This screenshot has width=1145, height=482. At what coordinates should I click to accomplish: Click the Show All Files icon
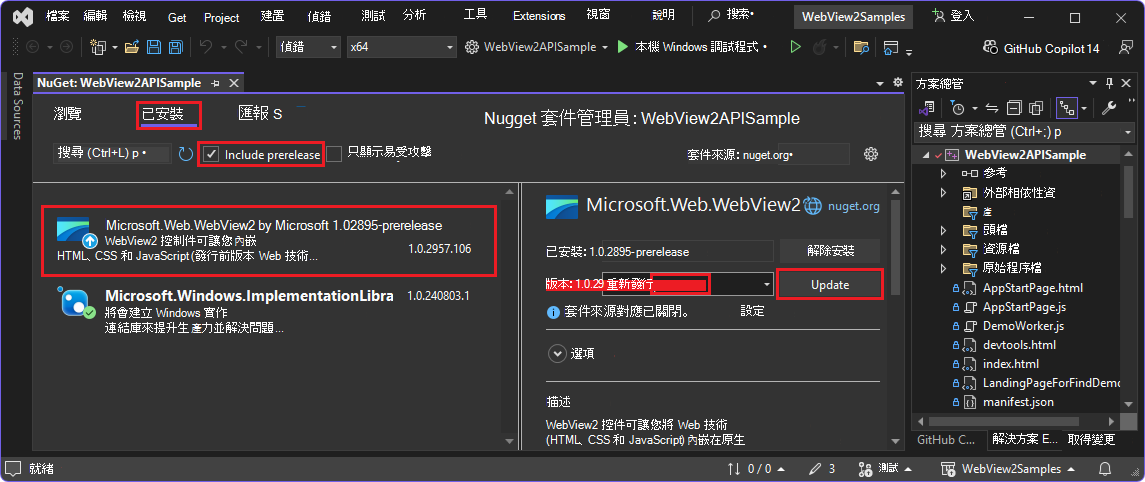tap(1035, 108)
